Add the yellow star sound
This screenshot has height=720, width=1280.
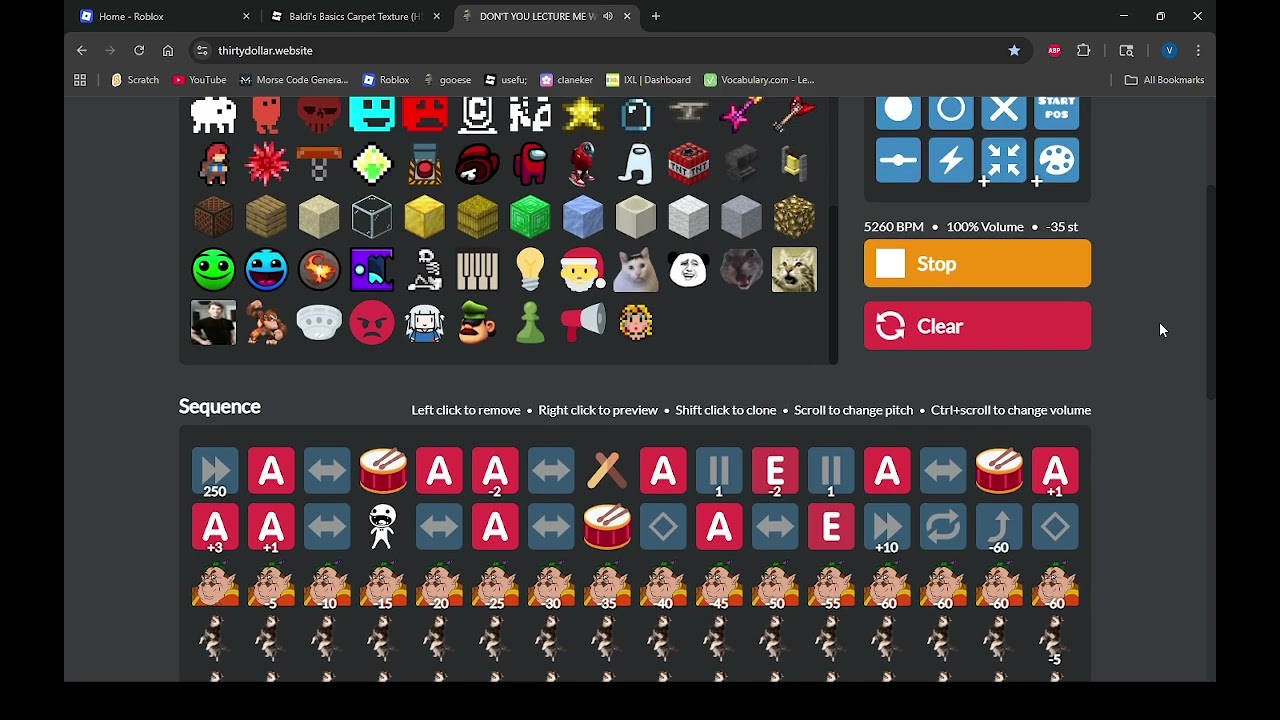[x=583, y=114]
